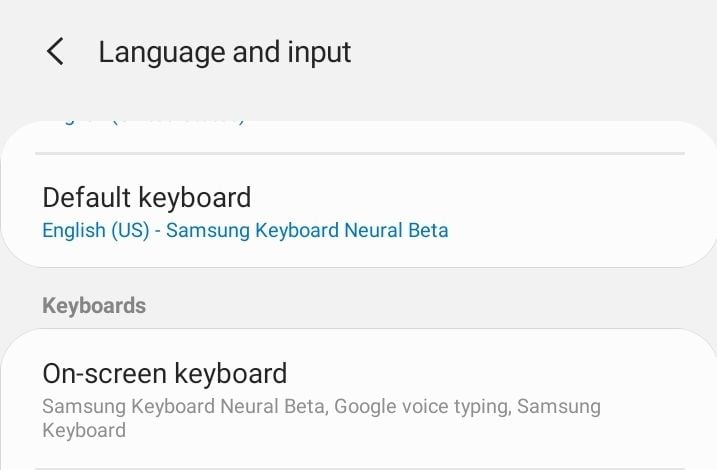The width and height of the screenshot is (717, 470).
Task: Tap the header area right of the title
Action: [530, 52]
